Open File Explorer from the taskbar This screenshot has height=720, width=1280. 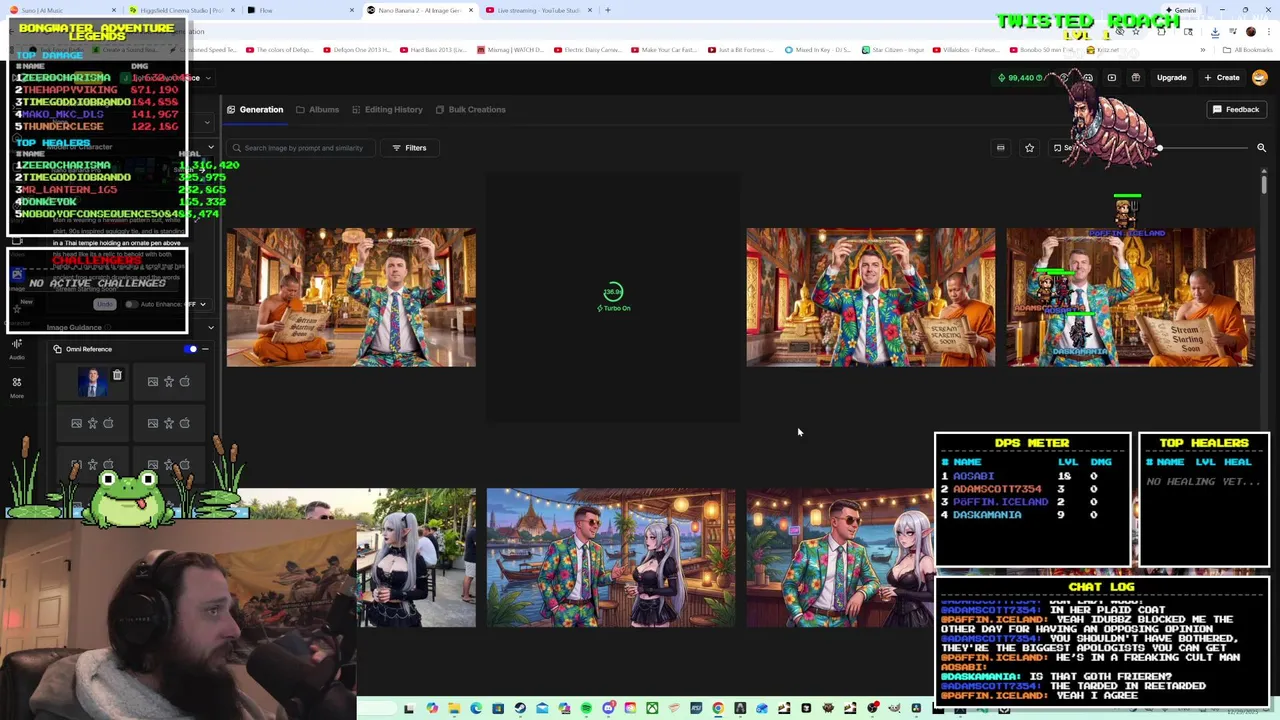(454, 708)
